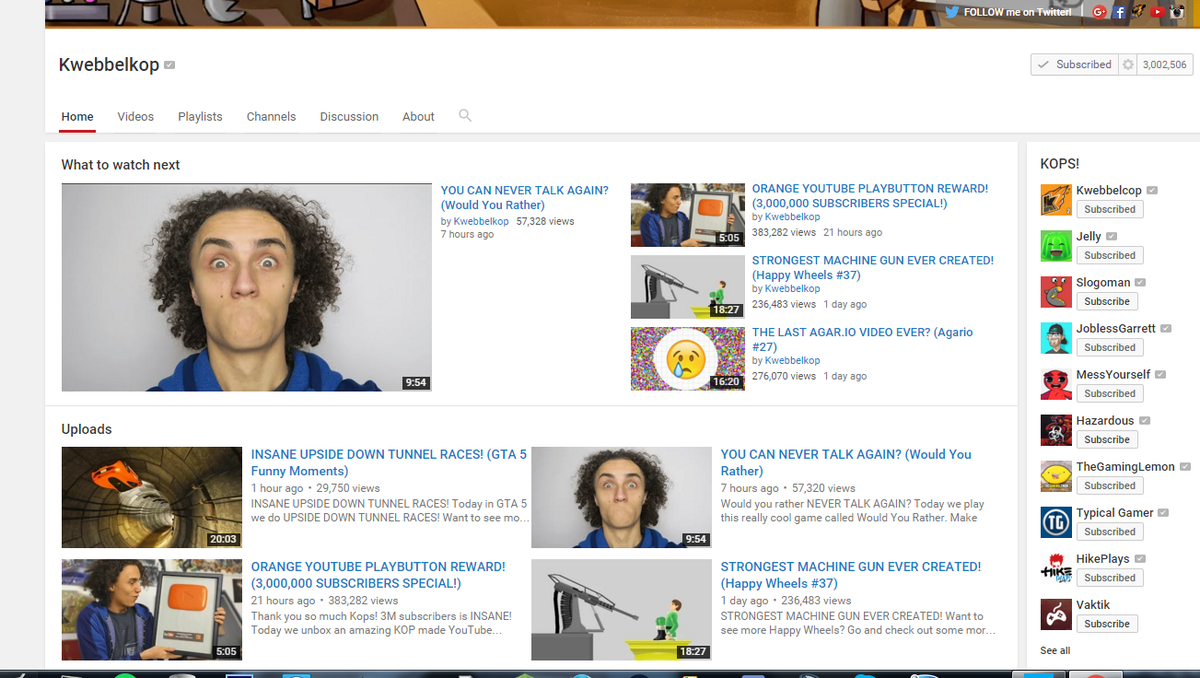Click the channel search magnifier icon
Image resolution: width=1200 pixels, height=678 pixels.
[465, 115]
